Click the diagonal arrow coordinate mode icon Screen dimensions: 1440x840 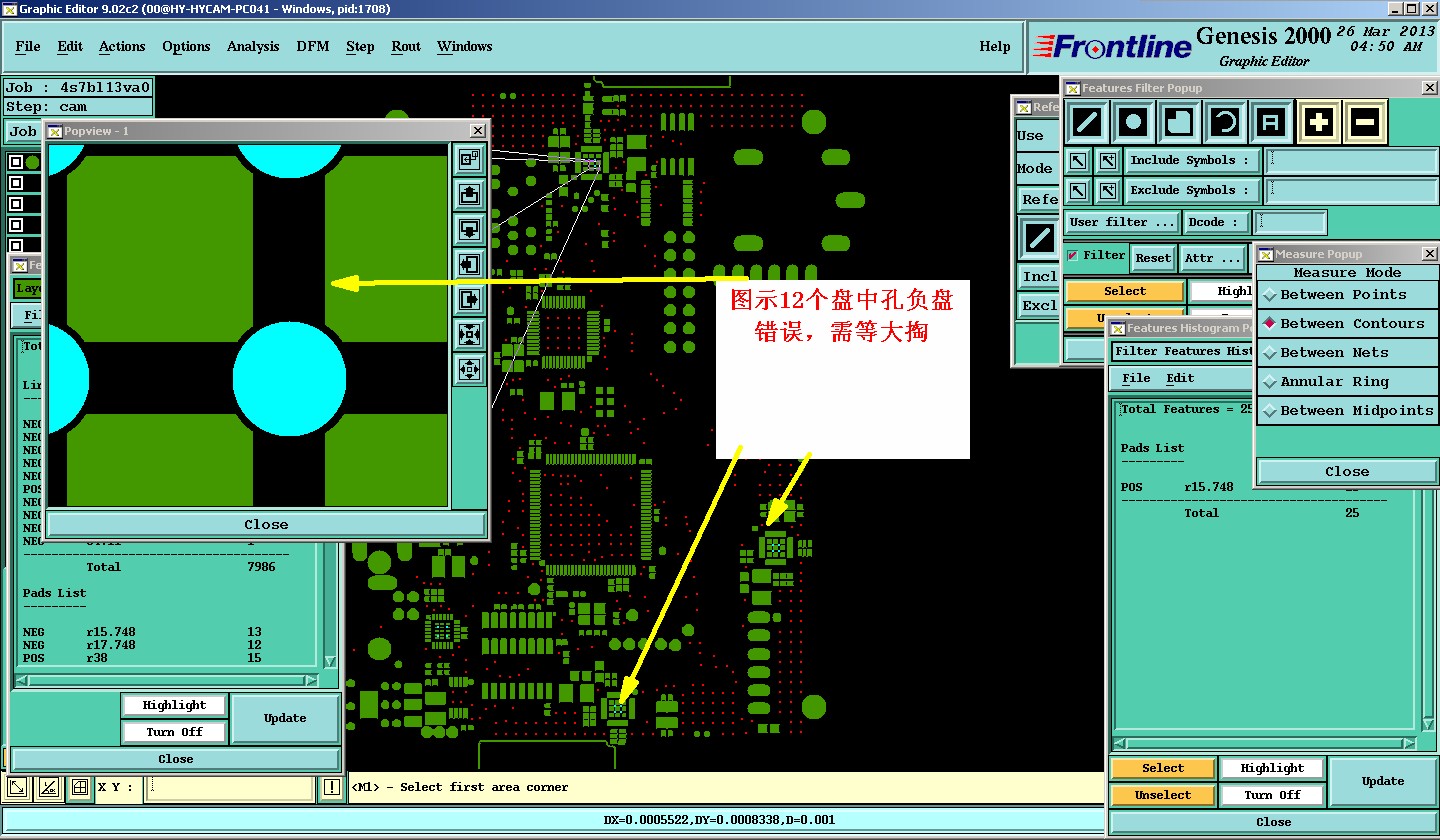tap(18, 788)
